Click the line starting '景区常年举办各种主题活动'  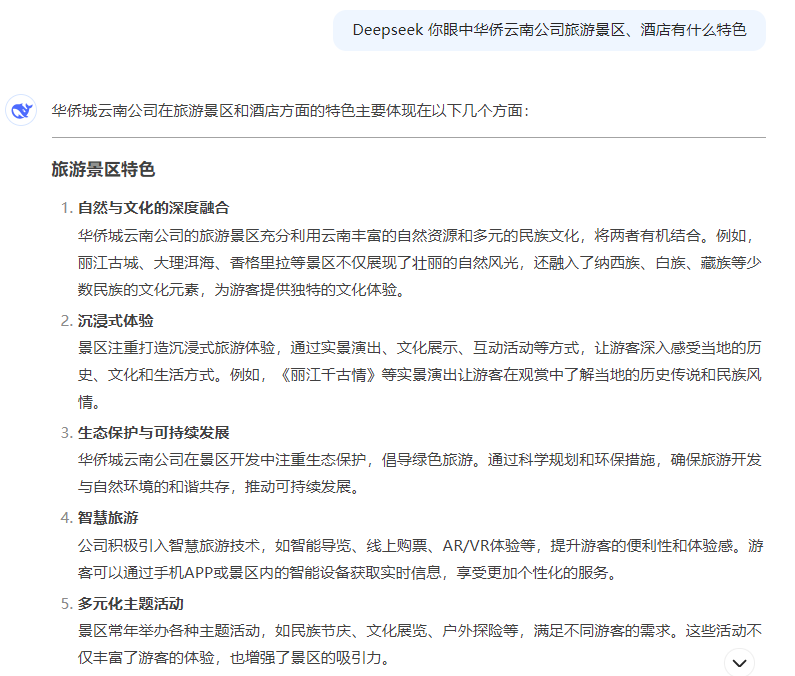(419, 631)
